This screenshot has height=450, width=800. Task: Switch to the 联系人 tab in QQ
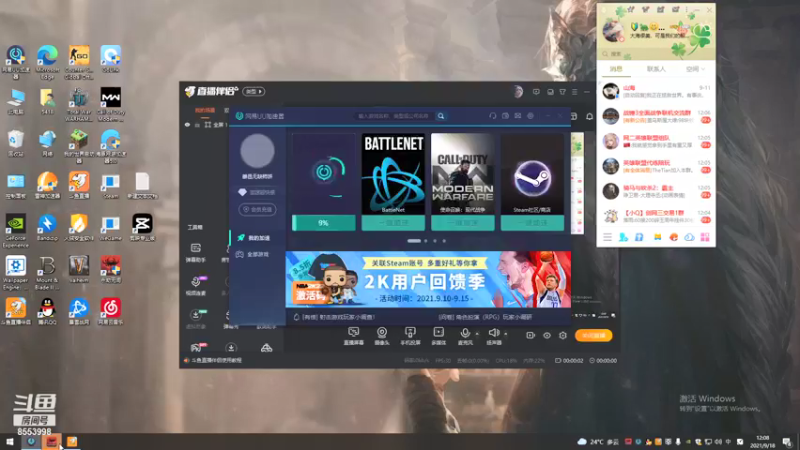point(656,69)
